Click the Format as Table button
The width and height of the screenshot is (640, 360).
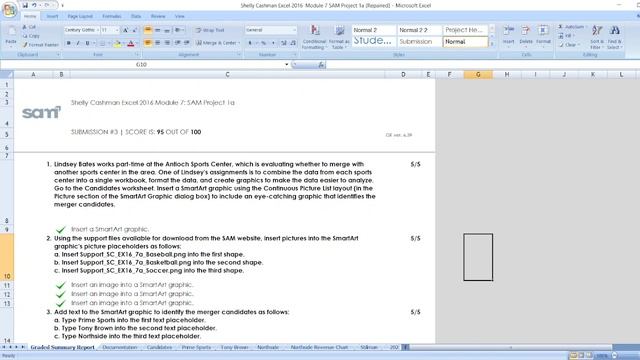(x=339, y=37)
